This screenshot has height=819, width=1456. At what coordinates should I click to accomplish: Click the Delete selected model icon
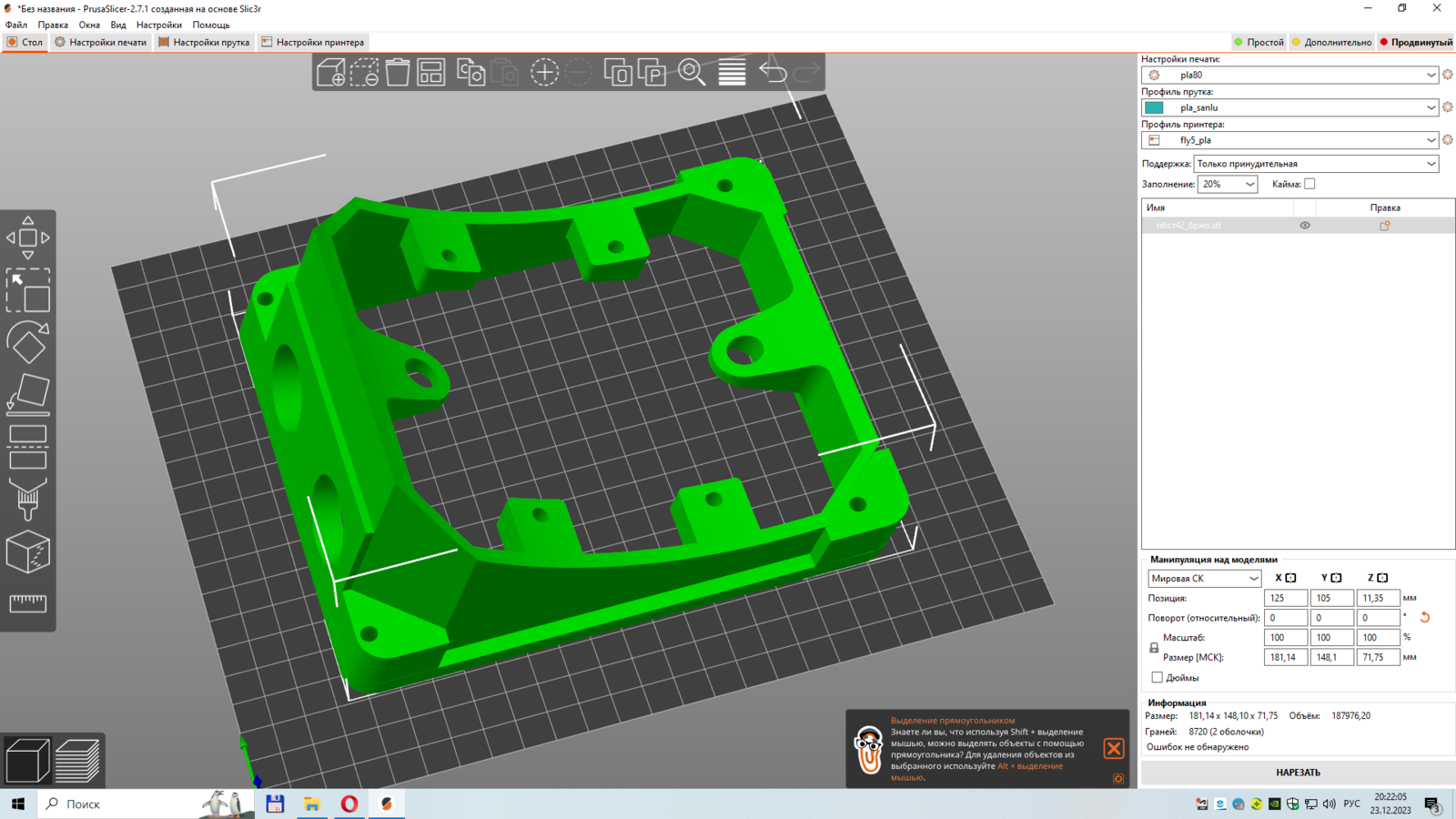(x=364, y=72)
